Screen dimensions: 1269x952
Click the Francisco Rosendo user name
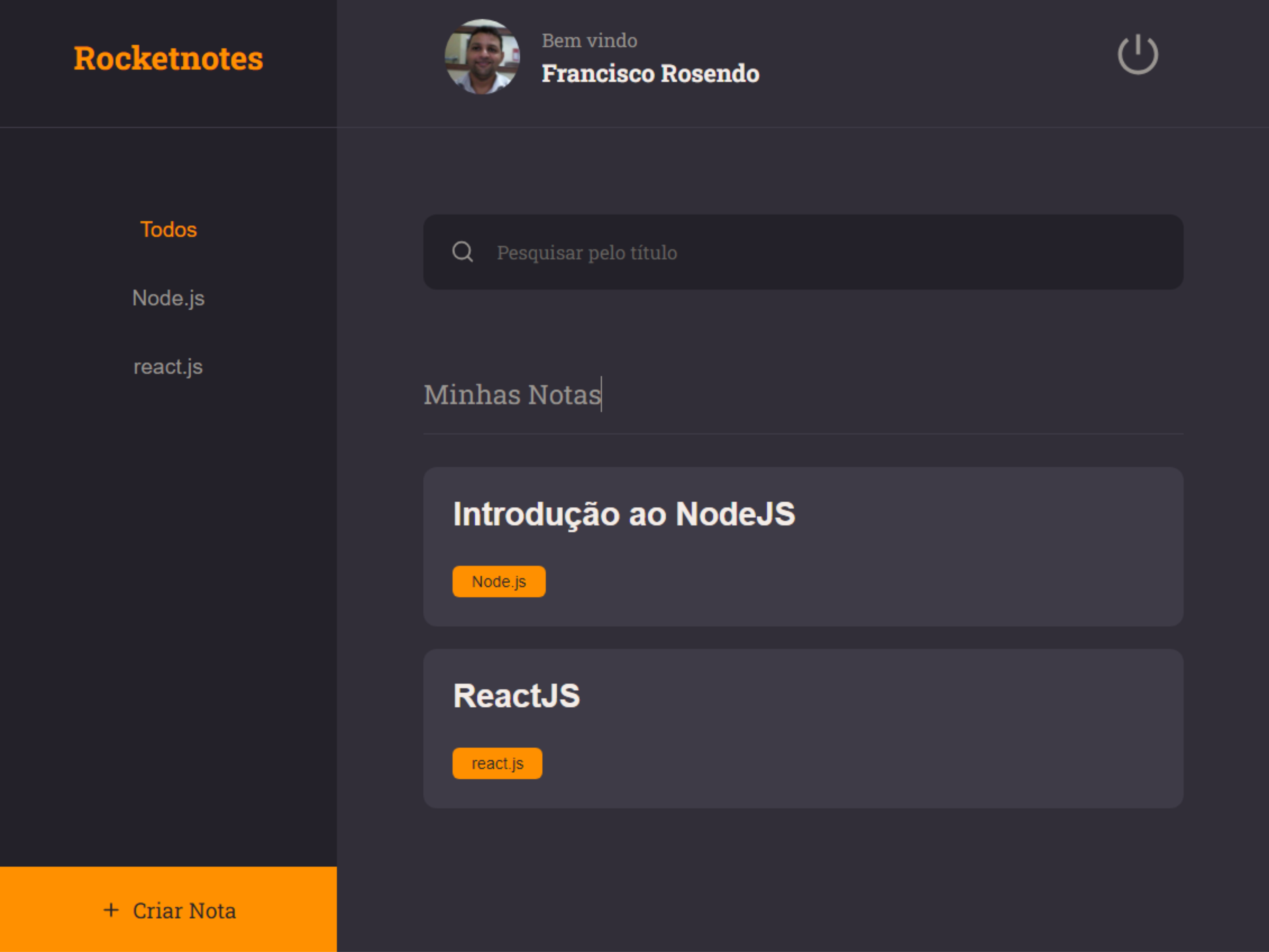[650, 73]
